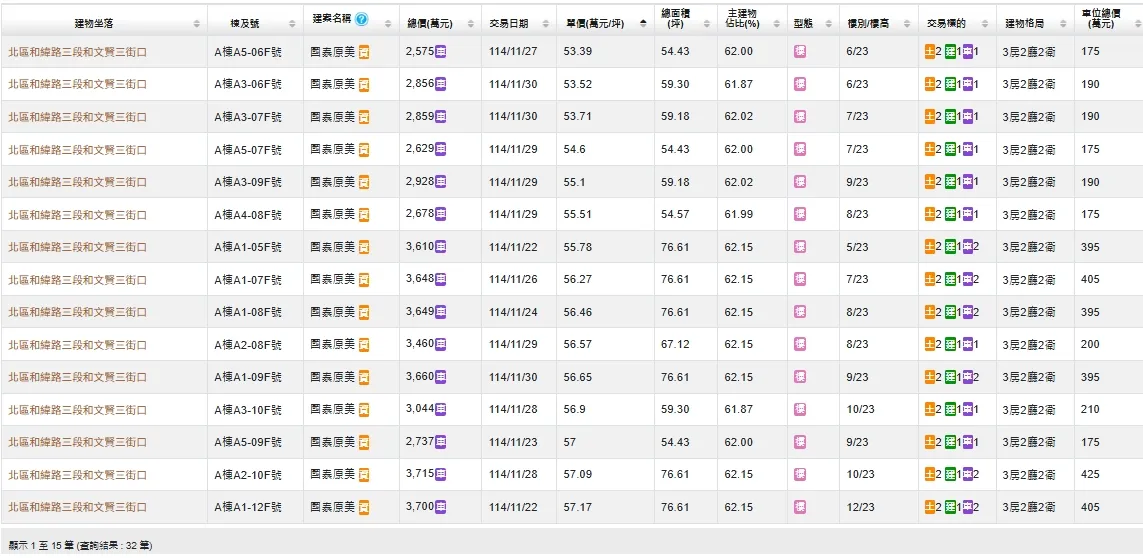Image resolution: width=1143 pixels, height=558 pixels.
Task: Click purple 車 icon beside 2,575 total price
Action: (x=441, y=51)
